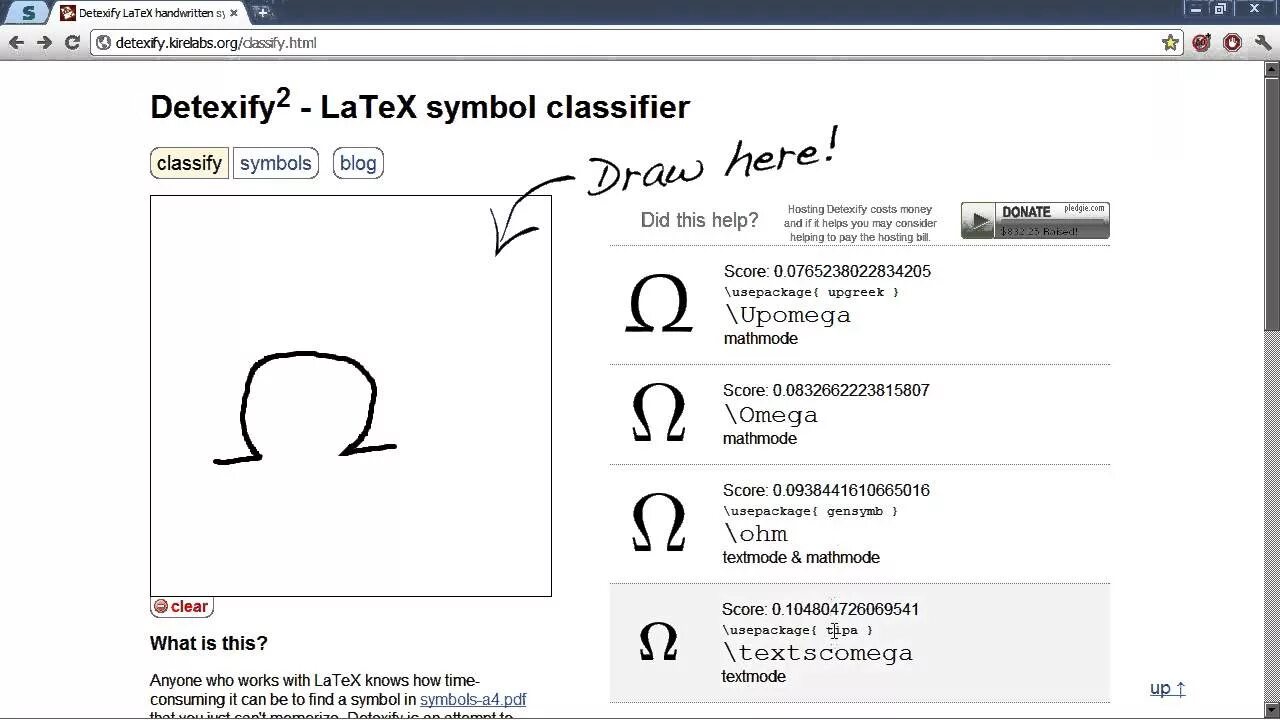Image resolution: width=1280 pixels, height=720 pixels.
Task: Open the symbols tab
Action: (x=276, y=163)
